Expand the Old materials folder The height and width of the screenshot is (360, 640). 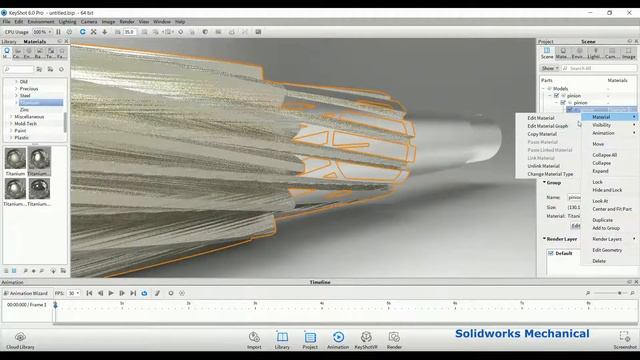(16, 82)
